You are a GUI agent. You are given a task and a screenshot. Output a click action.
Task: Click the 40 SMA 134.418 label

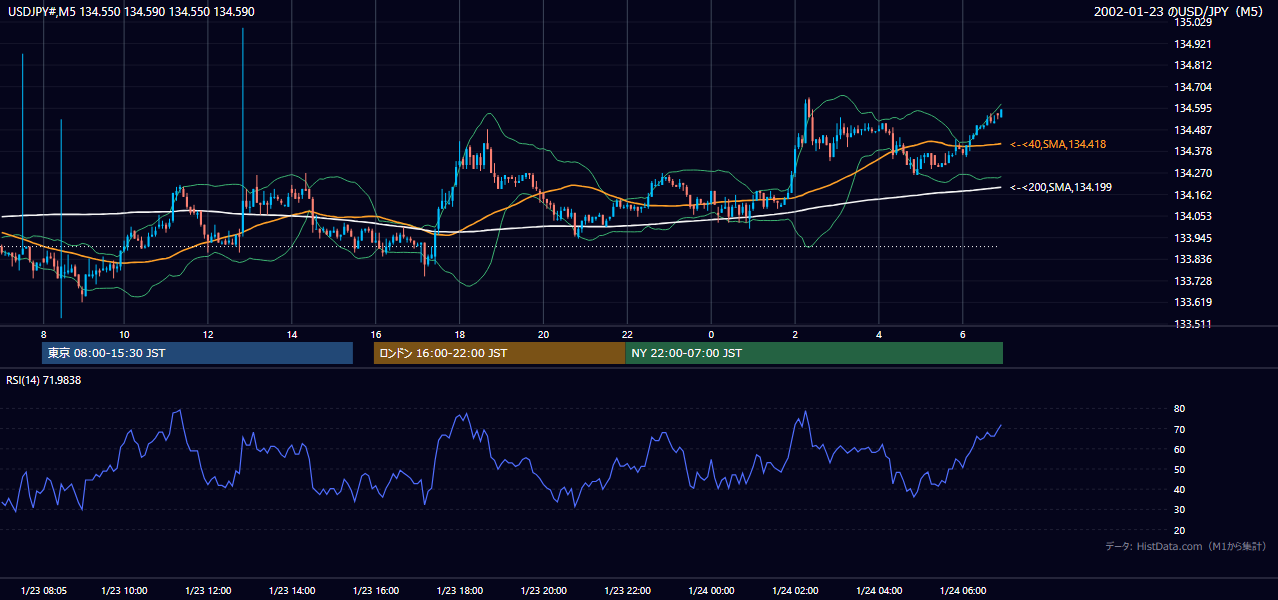[1058, 145]
